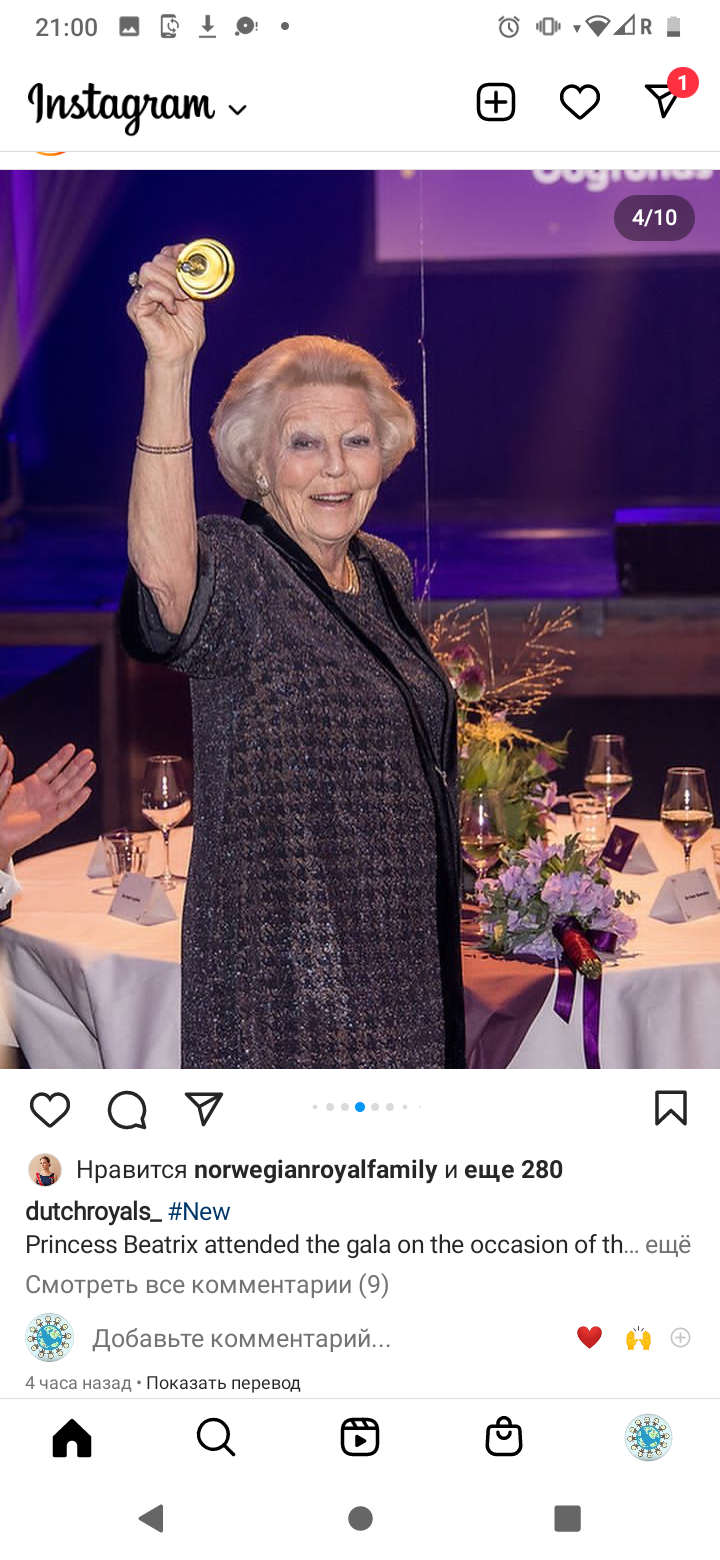Tap the add comment input field

pos(242,1338)
